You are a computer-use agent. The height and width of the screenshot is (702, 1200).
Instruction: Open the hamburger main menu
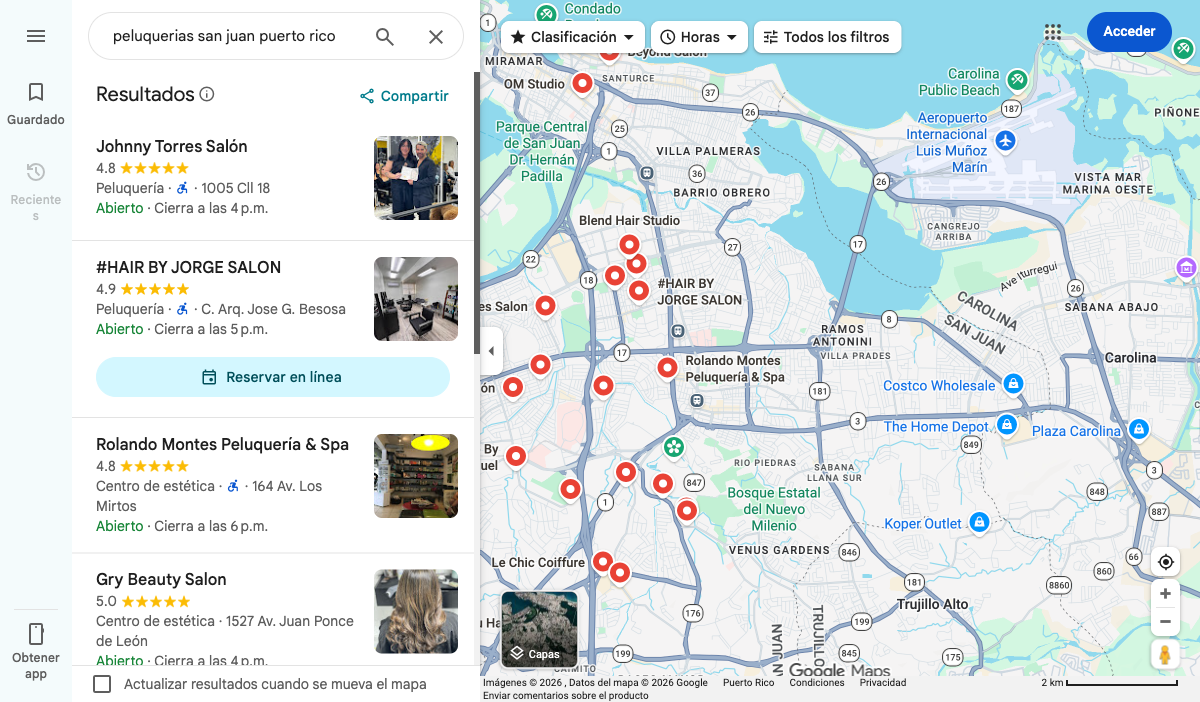(x=36, y=36)
